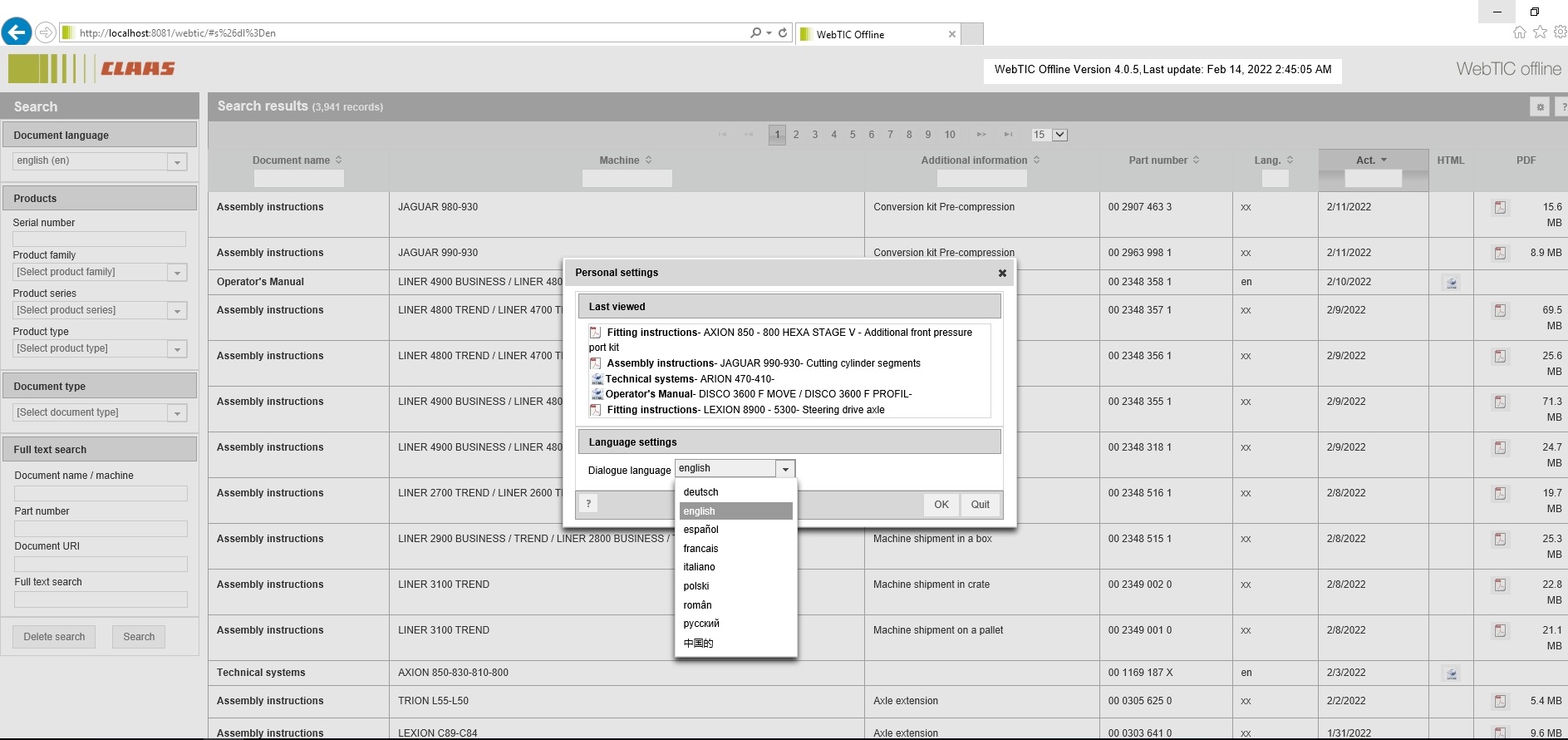Open PDF icon for part 00 2907 463 3

[1500, 207]
